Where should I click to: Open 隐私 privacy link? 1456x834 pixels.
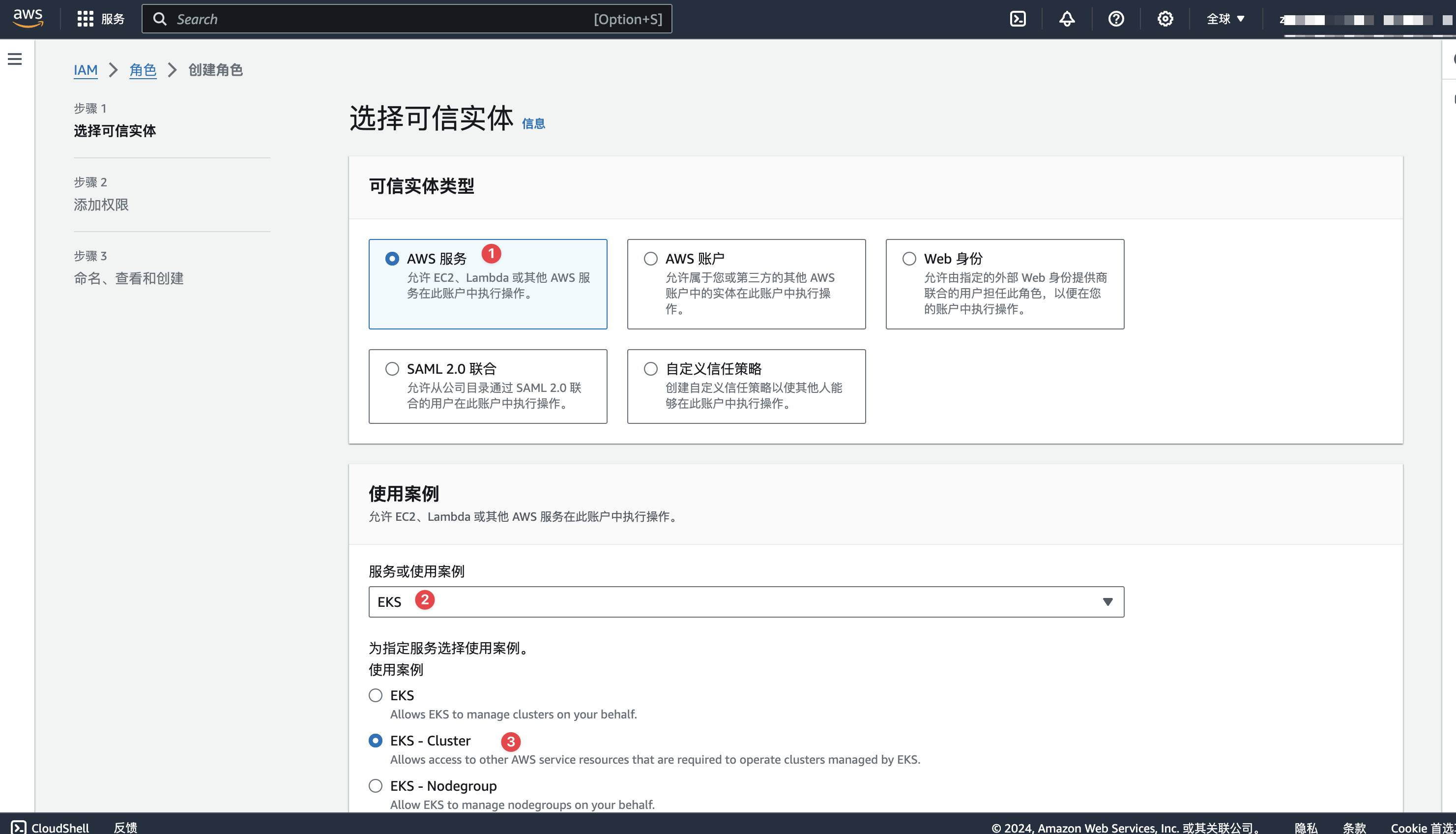[1306, 828]
